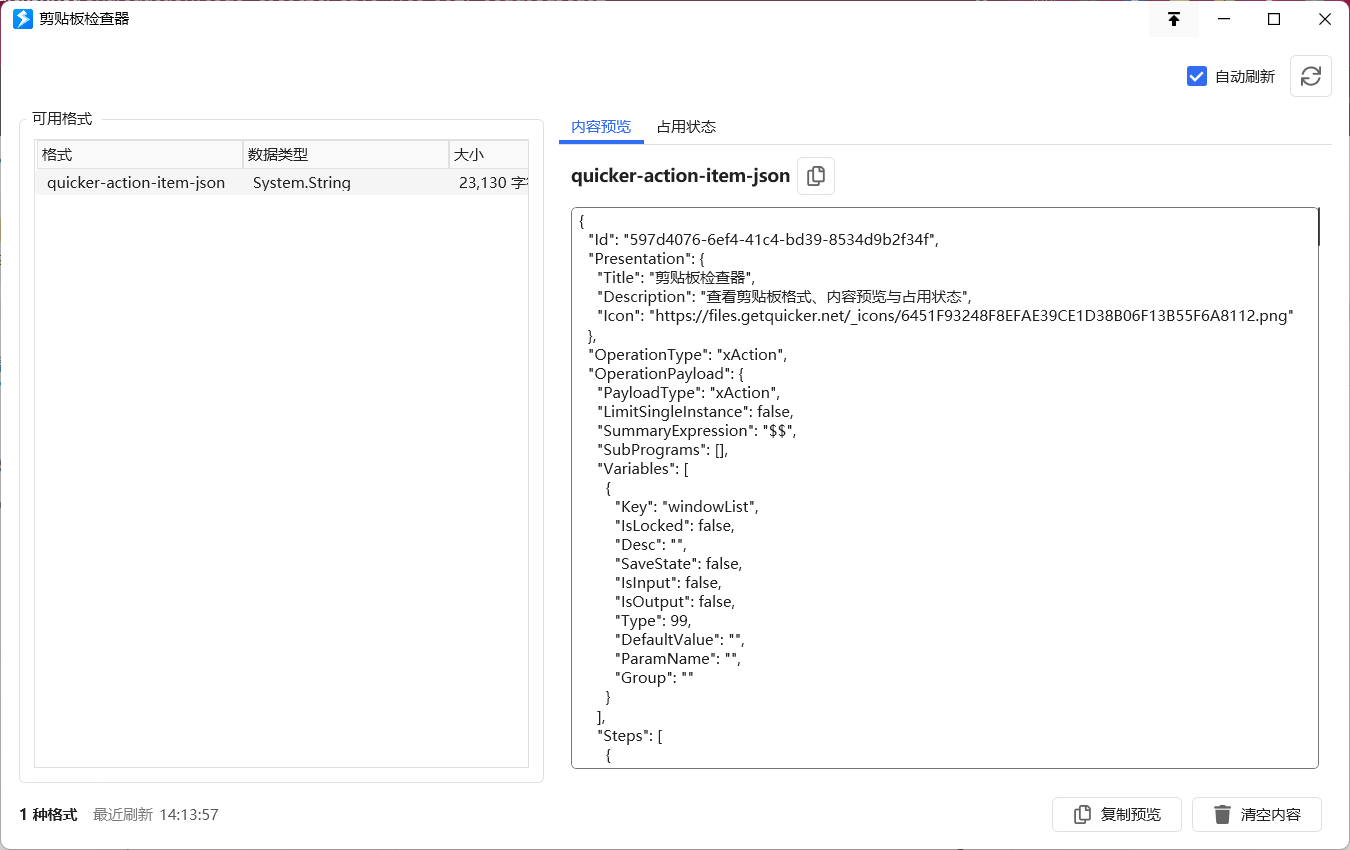Click the "Icon" URL line
Image resolution: width=1350 pixels, height=850 pixels.
coord(946,316)
